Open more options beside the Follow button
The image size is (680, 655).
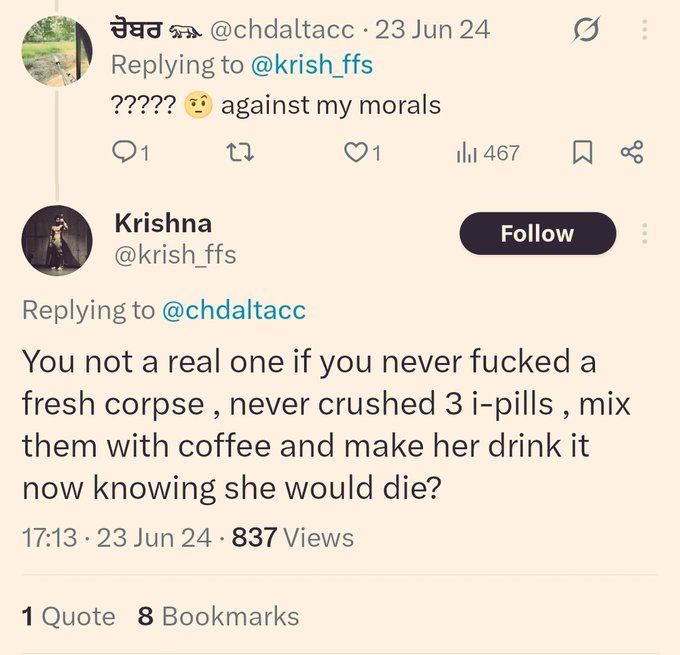(x=644, y=233)
